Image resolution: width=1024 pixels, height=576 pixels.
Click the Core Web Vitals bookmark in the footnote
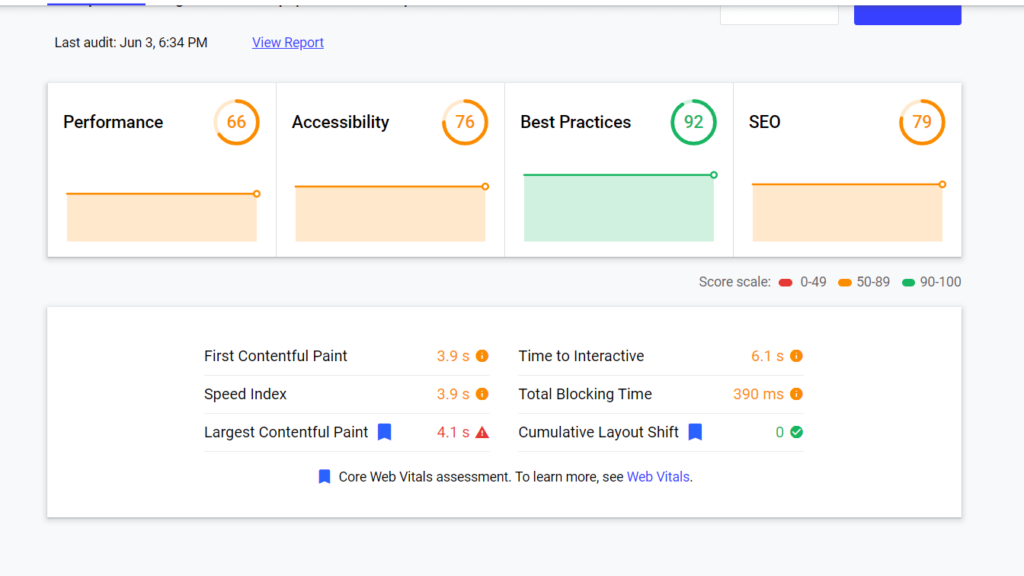click(x=324, y=477)
